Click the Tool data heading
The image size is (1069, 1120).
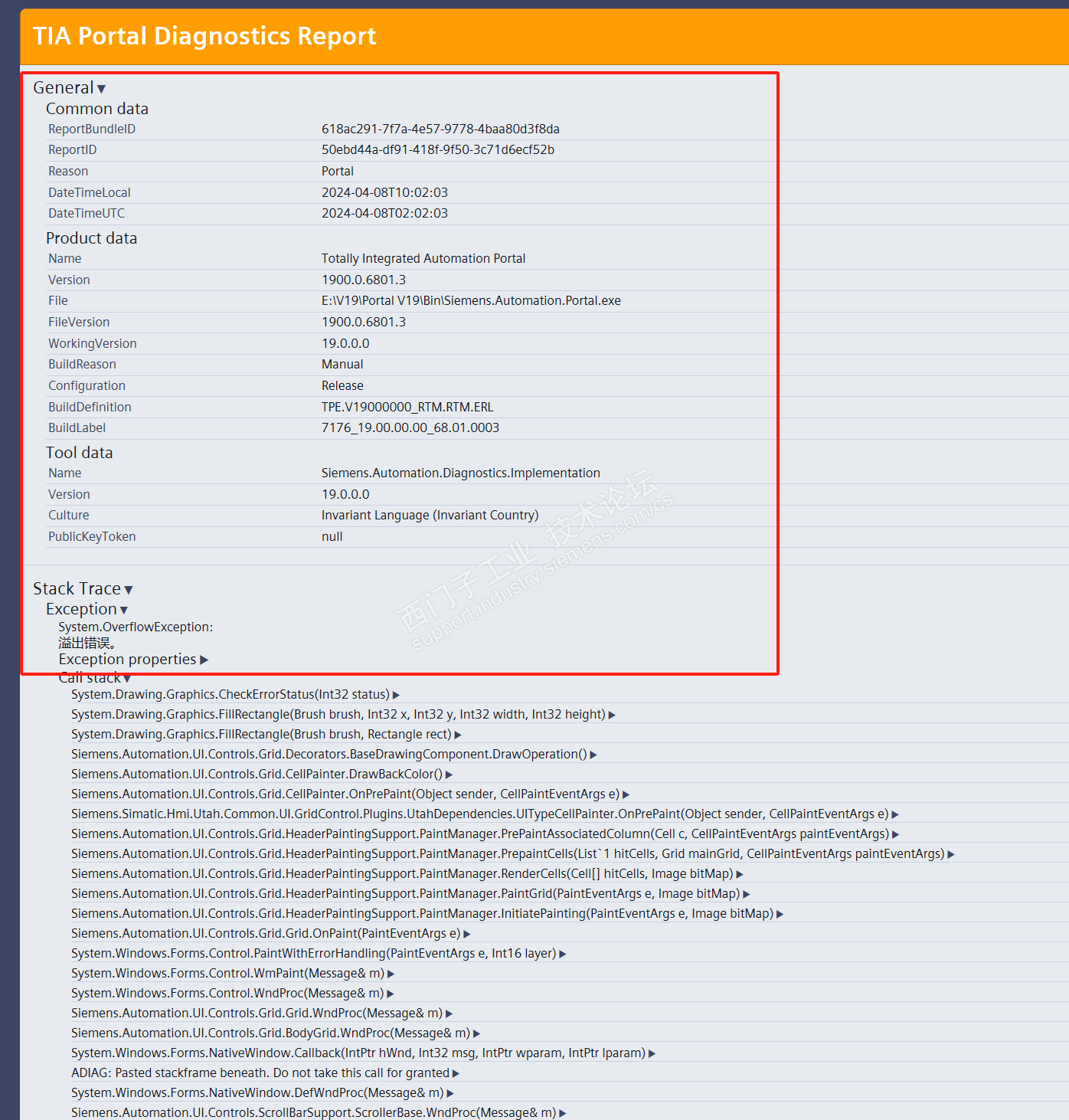click(x=80, y=453)
